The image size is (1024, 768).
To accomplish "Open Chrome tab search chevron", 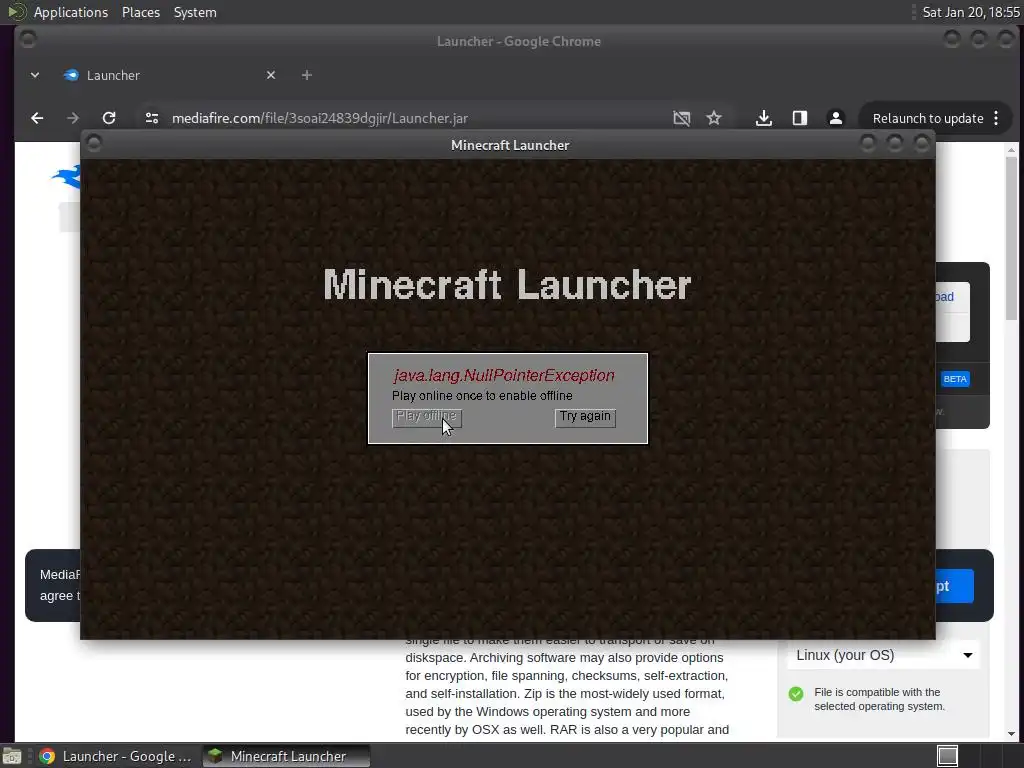I will pos(35,76).
